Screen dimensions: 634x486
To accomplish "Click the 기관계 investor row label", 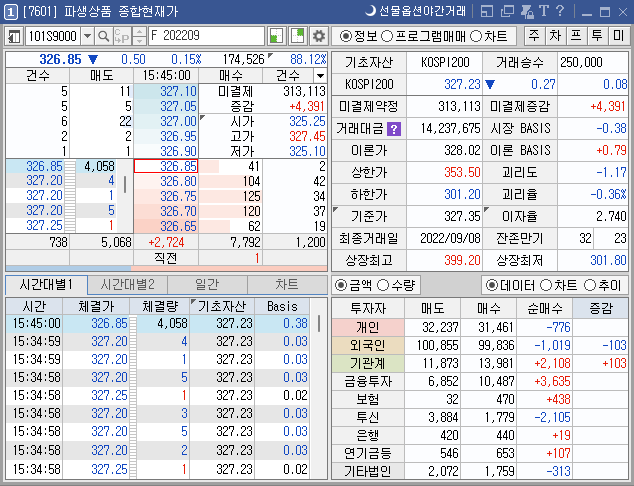I will (368, 363).
